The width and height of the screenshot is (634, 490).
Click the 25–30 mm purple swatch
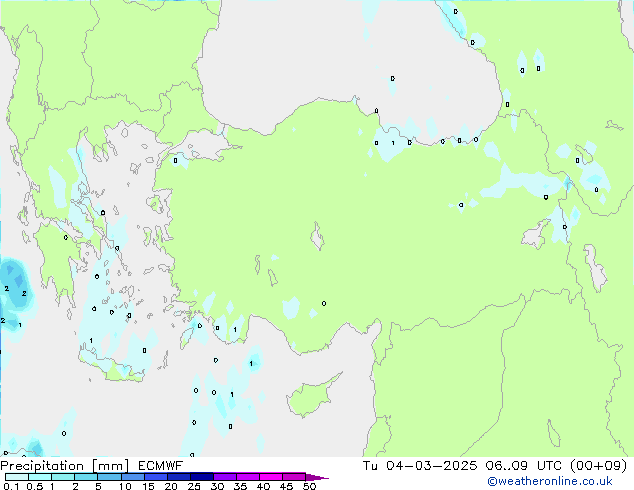click(201, 477)
